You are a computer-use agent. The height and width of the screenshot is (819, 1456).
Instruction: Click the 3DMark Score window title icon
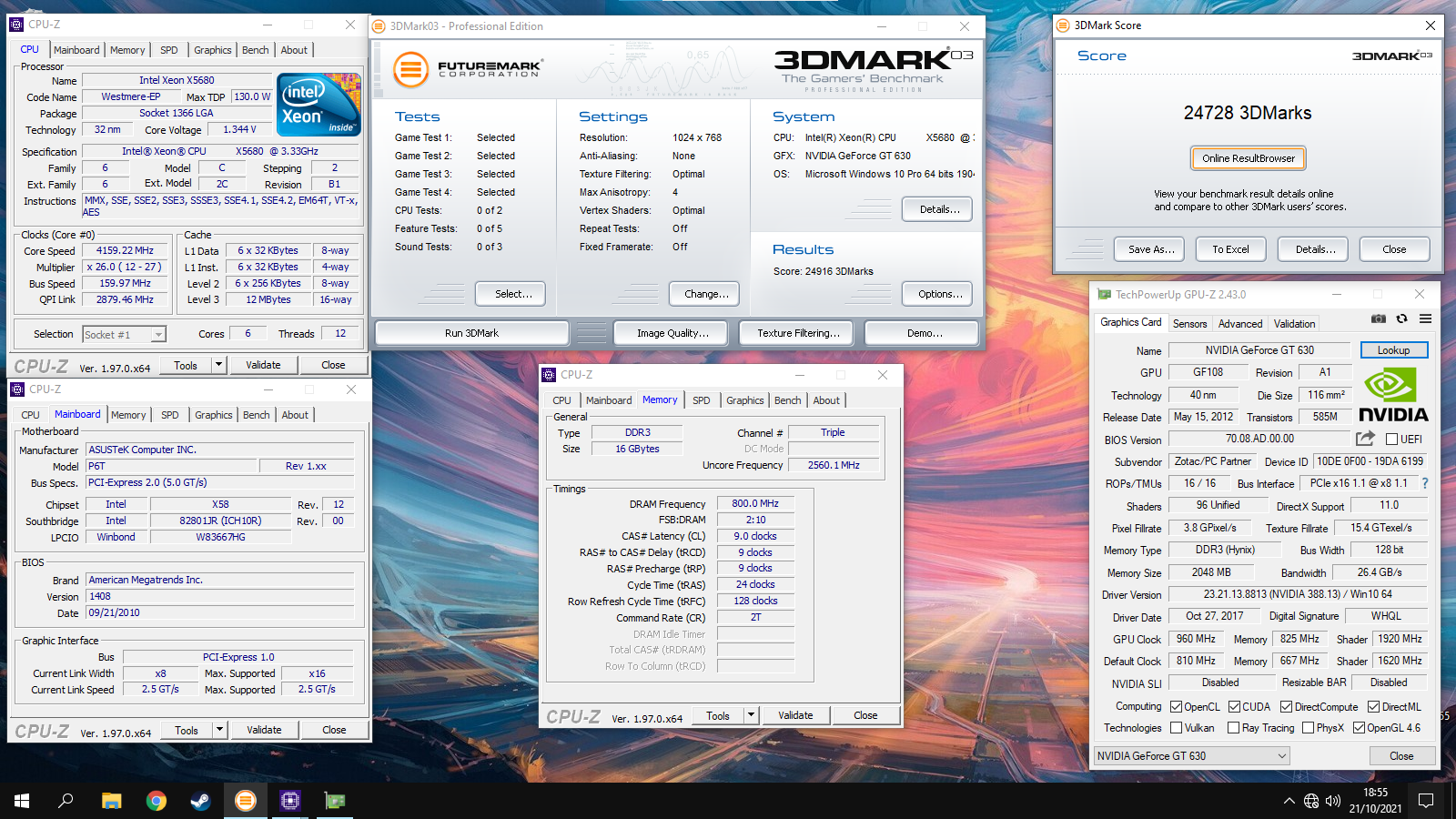[1063, 25]
